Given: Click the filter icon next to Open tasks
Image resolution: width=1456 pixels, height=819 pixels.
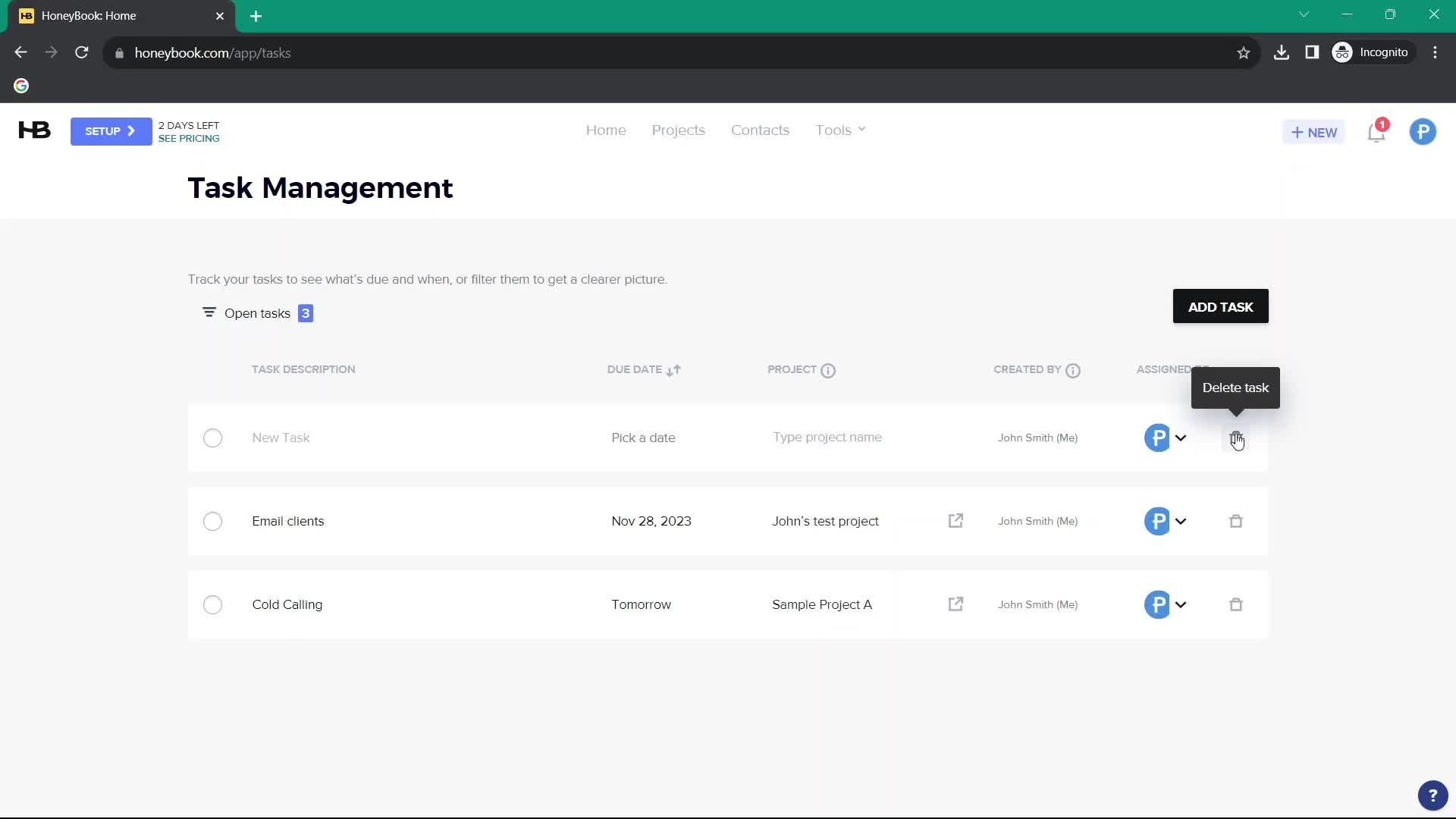Looking at the screenshot, I should [209, 313].
